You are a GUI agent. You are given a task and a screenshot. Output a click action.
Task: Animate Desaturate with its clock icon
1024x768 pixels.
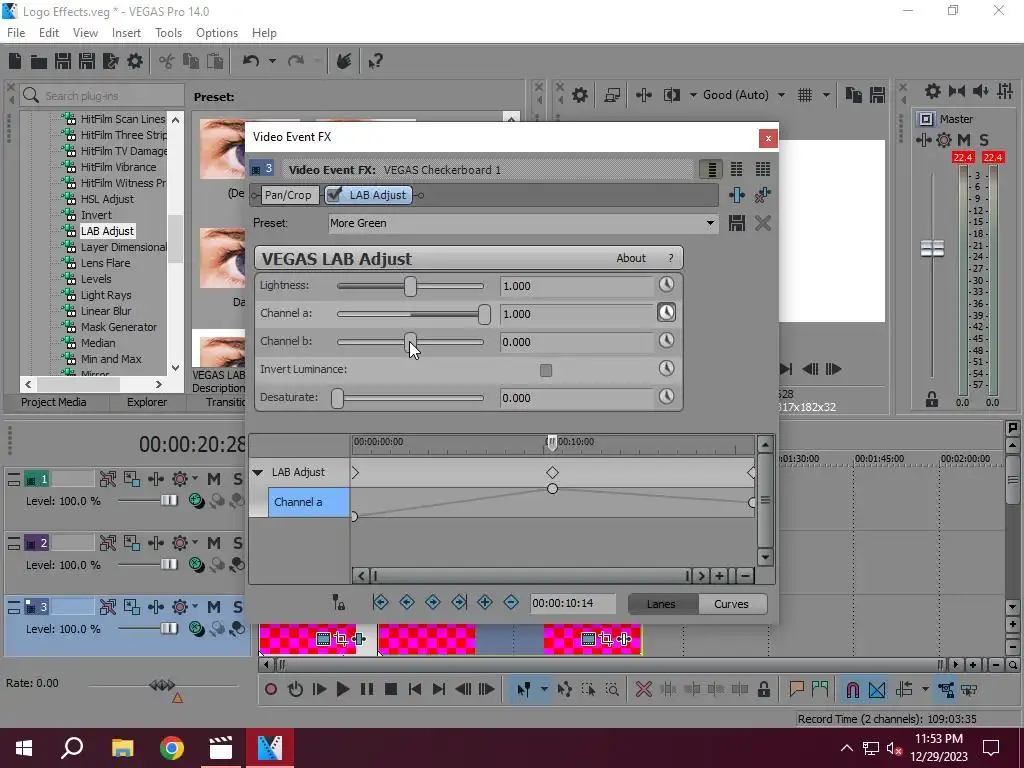666,396
